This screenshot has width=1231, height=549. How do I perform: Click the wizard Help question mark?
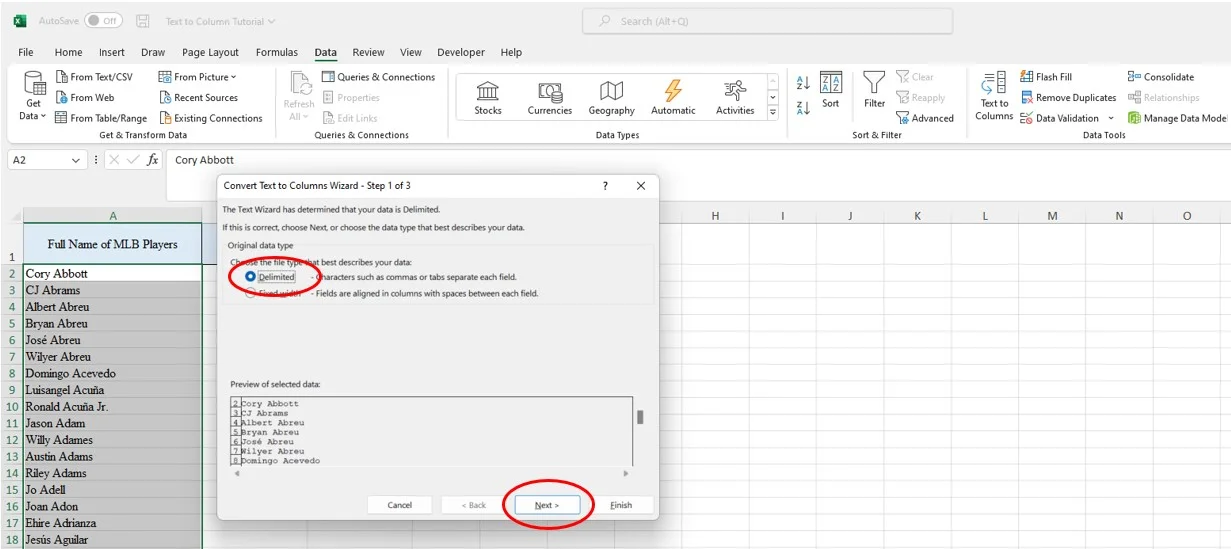pos(605,186)
